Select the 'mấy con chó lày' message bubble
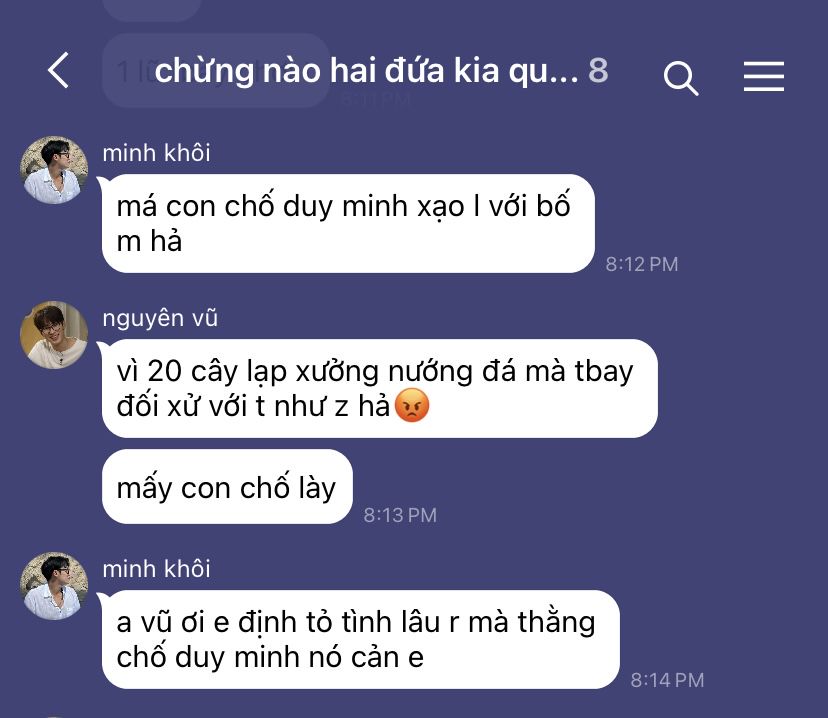The width and height of the screenshot is (828, 718). coord(227,487)
